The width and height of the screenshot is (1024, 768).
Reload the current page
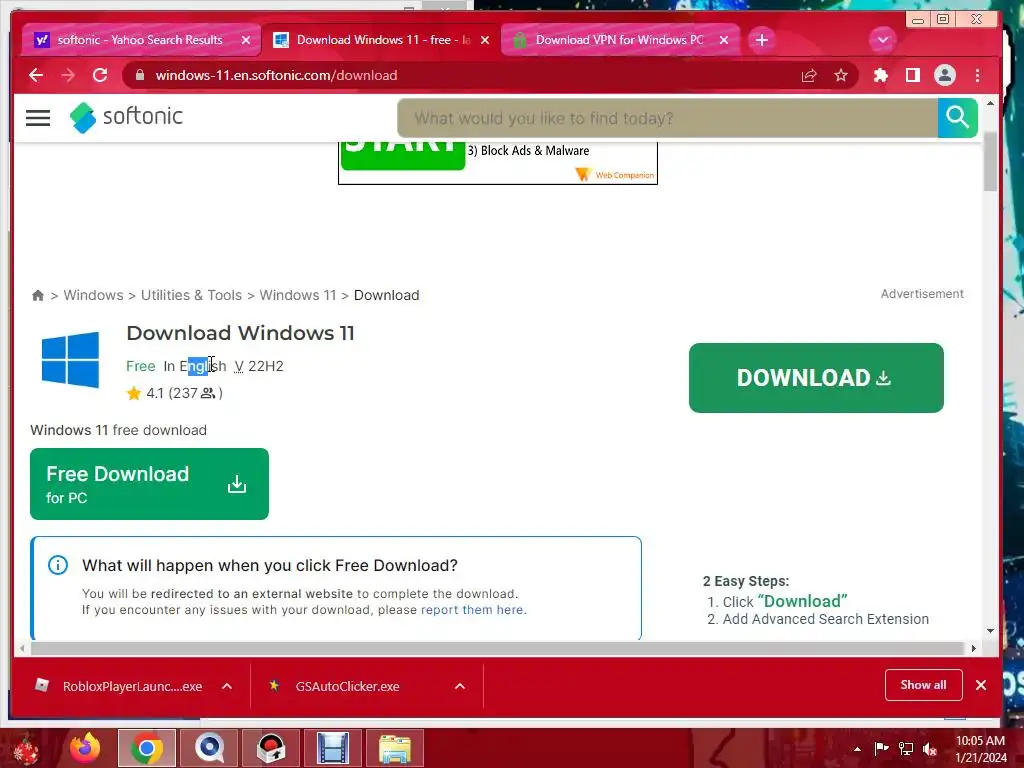(x=100, y=75)
